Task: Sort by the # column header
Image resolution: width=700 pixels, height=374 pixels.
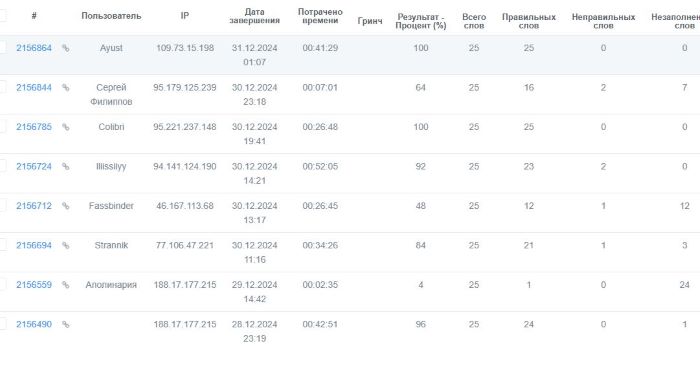Action: (x=34, y=16)
